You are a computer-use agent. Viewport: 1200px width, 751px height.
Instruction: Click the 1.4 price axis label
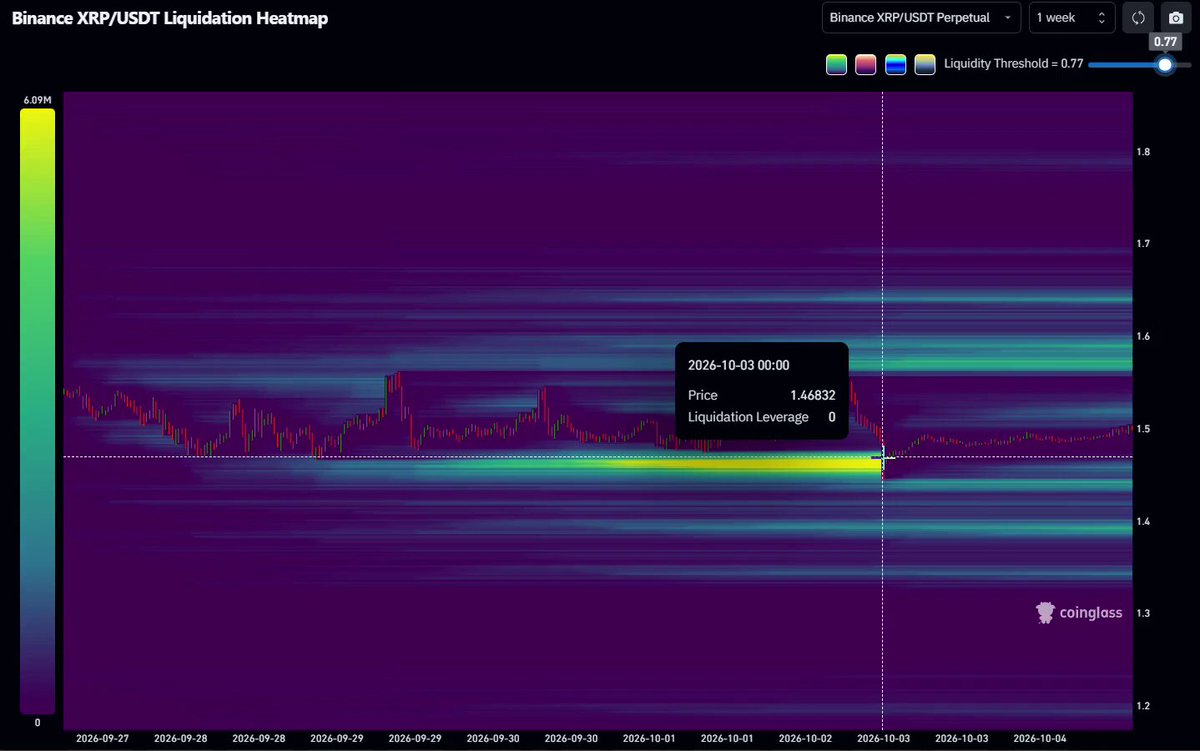pyautogui.click(x=1143, y=521)
